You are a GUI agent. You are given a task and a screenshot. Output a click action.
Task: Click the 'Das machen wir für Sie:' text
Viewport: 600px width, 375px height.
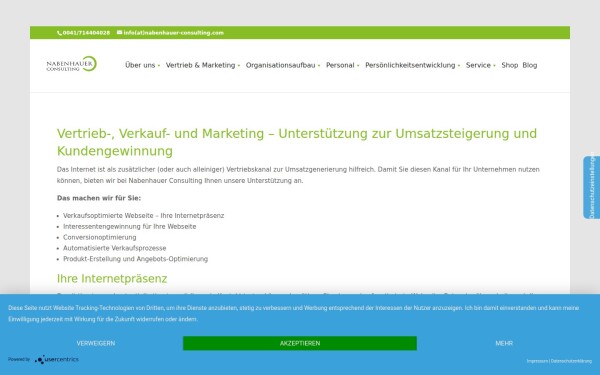click(x=99, y=198)
